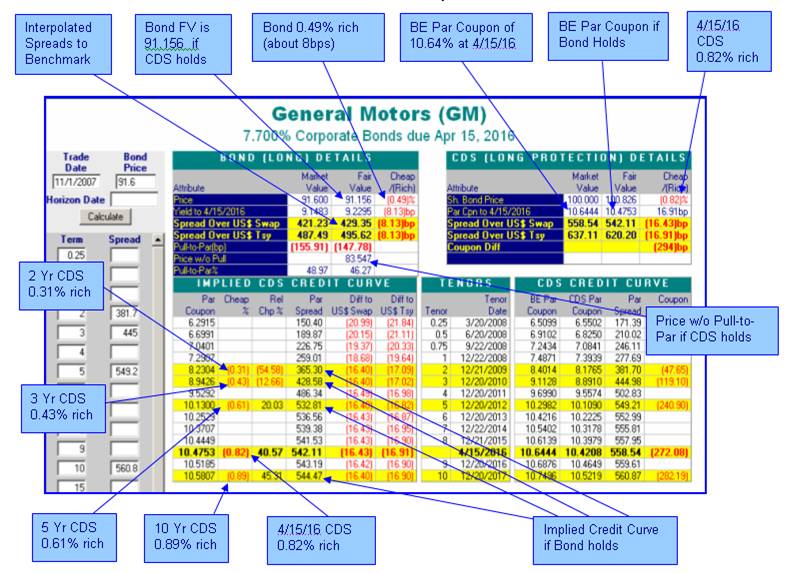Select the swap spread fair value 429.35
This screenshot has width=787, height=573.
pyautogui.click(x=356, y=224)
